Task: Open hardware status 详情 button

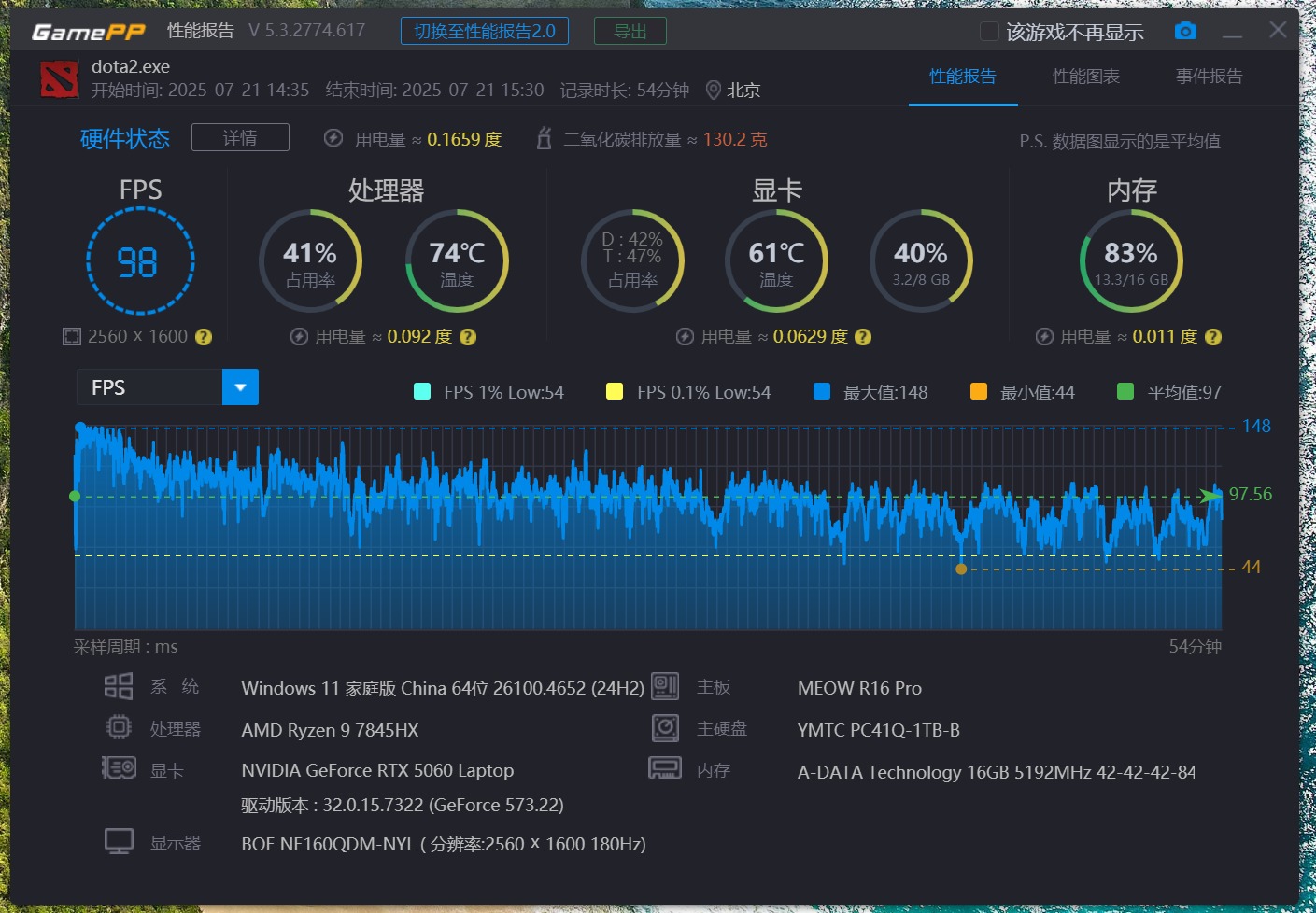Action: click(240, 137)
